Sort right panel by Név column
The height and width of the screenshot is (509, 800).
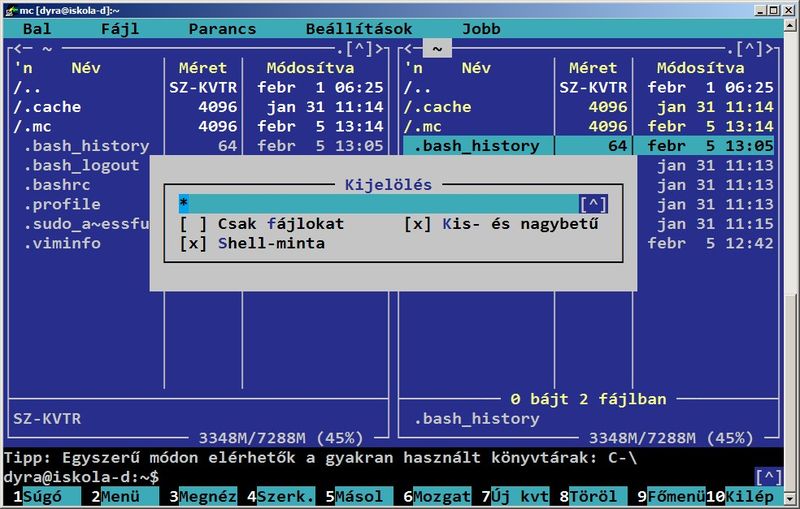[476, 68]
